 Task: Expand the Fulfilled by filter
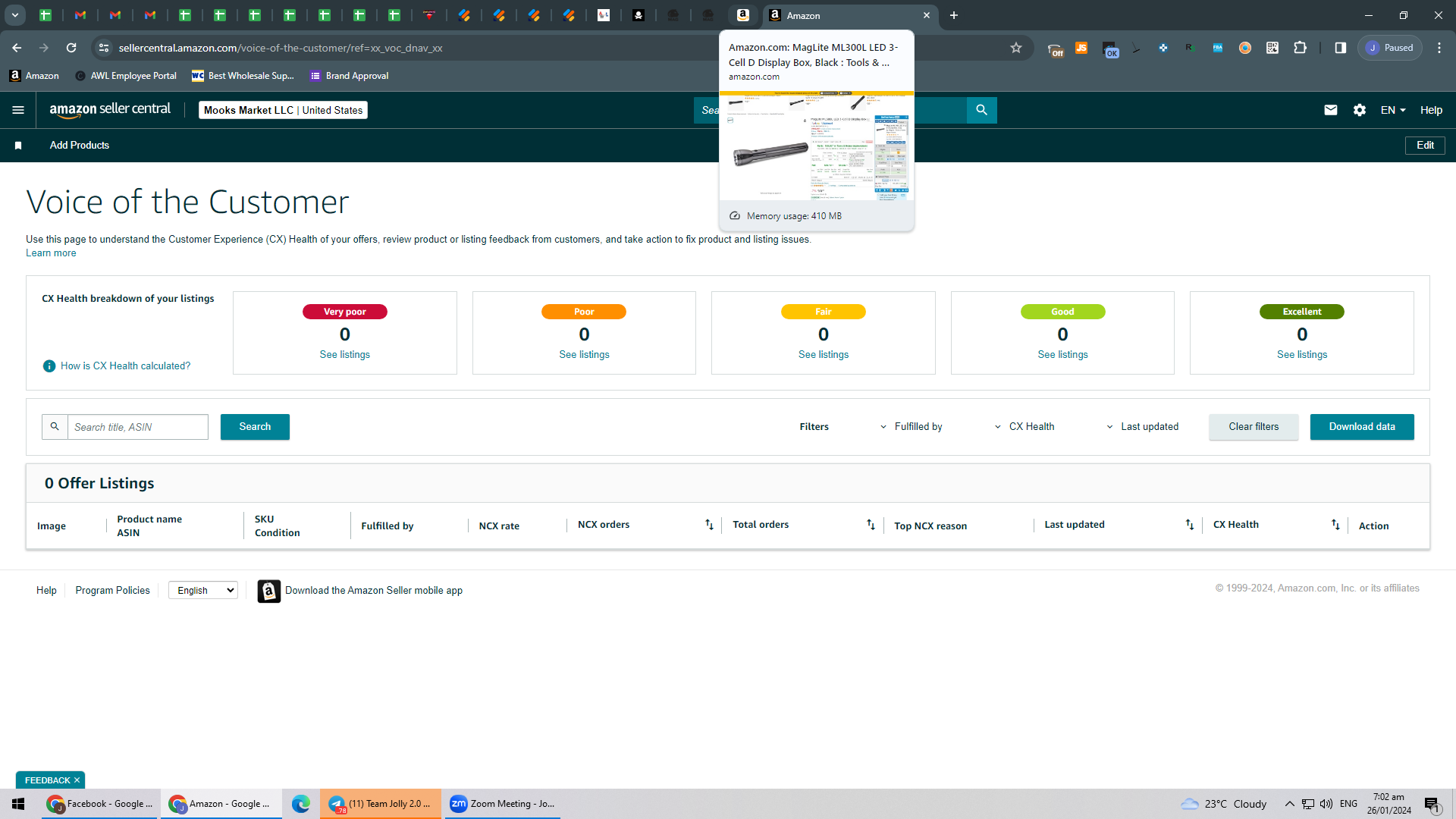tap(912, 427)
